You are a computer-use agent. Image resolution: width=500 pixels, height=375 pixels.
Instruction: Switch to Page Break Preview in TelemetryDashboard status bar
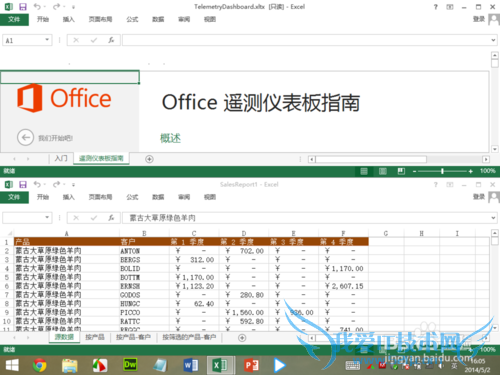[x=401, y=171]
